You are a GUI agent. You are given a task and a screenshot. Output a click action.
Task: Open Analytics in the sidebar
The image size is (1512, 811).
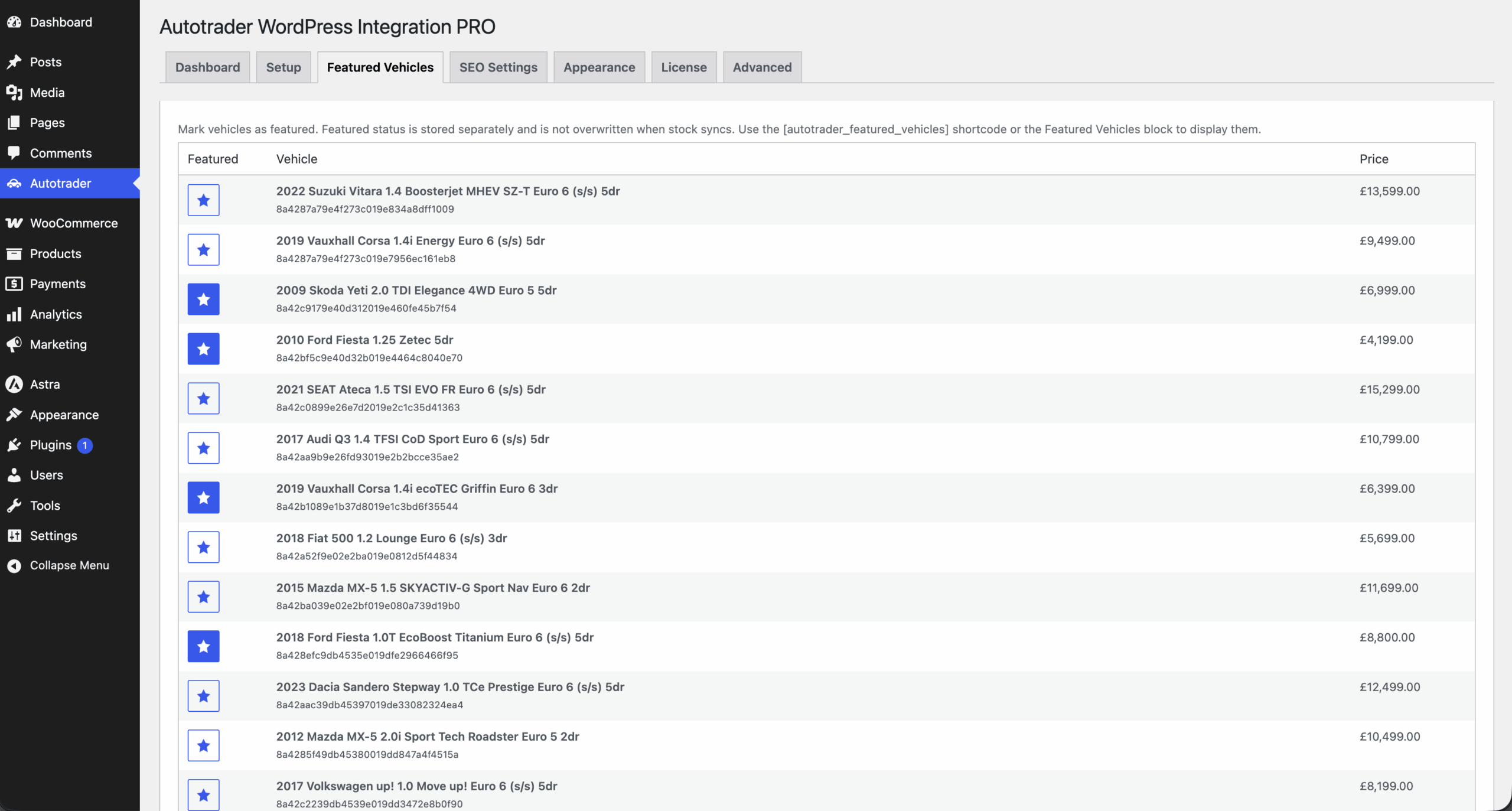pos(70,314)
